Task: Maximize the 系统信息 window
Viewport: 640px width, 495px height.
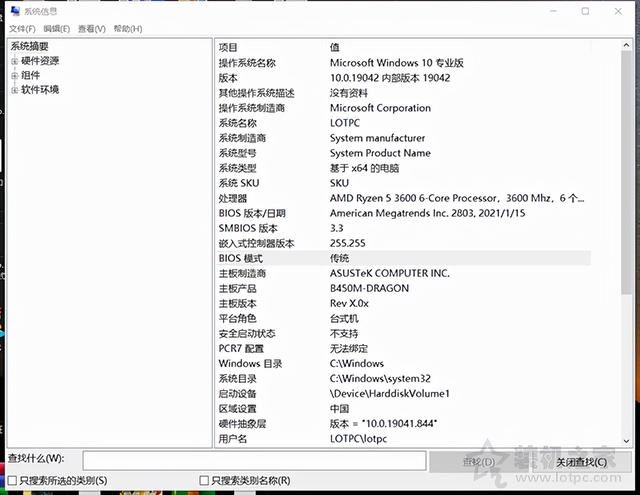Action: tap(585, 11)
